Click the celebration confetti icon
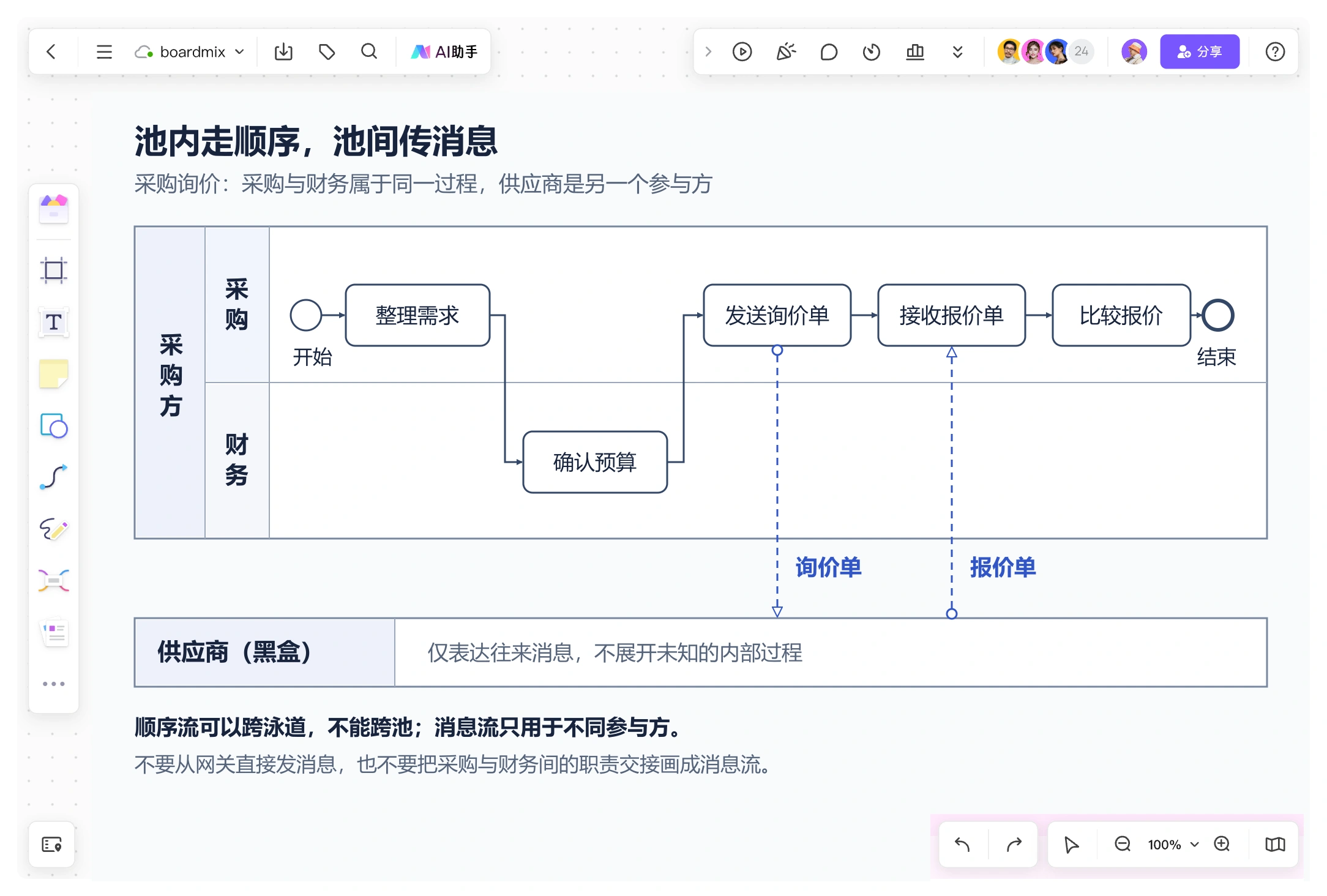 786,52
